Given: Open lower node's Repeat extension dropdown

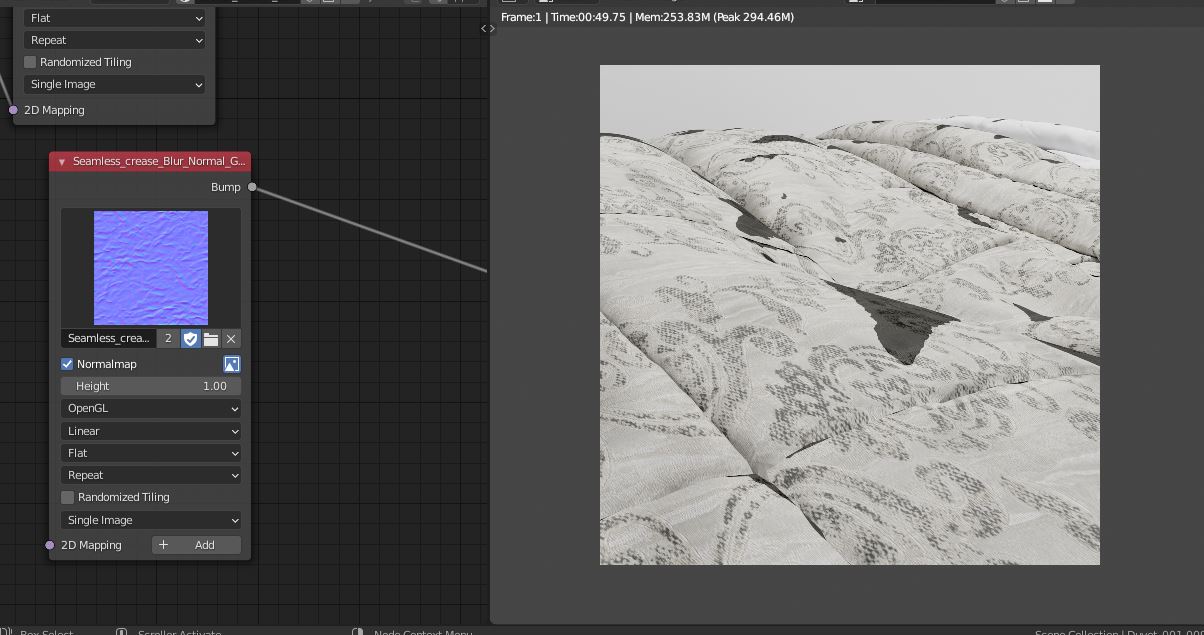Looking at the screenshot, I should click(151, 475).
